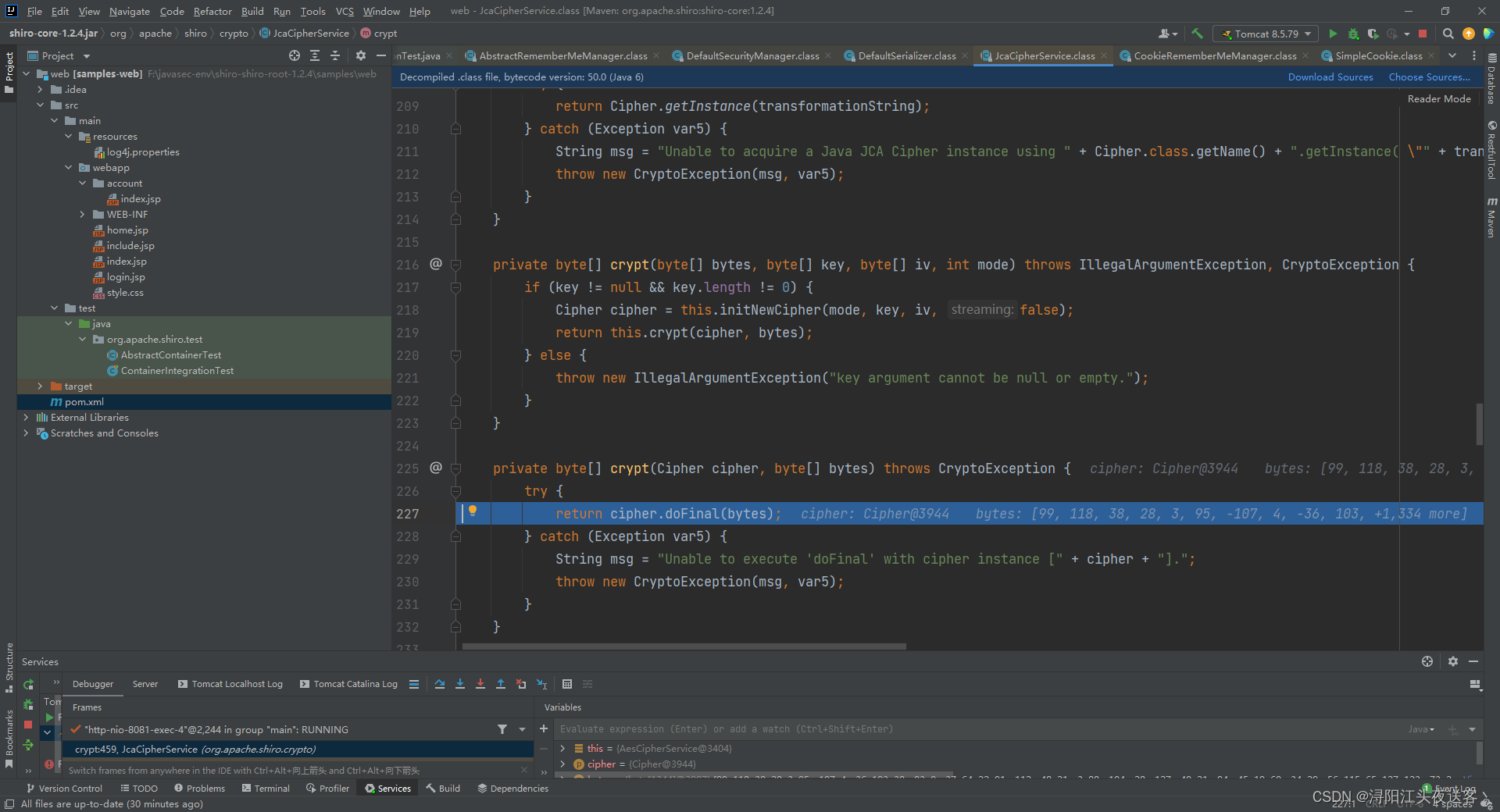
Task: Toggle fold marker on line 216
Action: point(455,265)
